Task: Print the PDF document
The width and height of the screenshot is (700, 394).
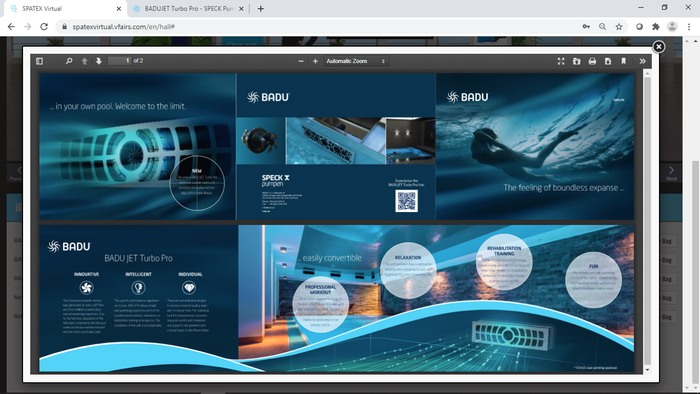Action: 592,61
